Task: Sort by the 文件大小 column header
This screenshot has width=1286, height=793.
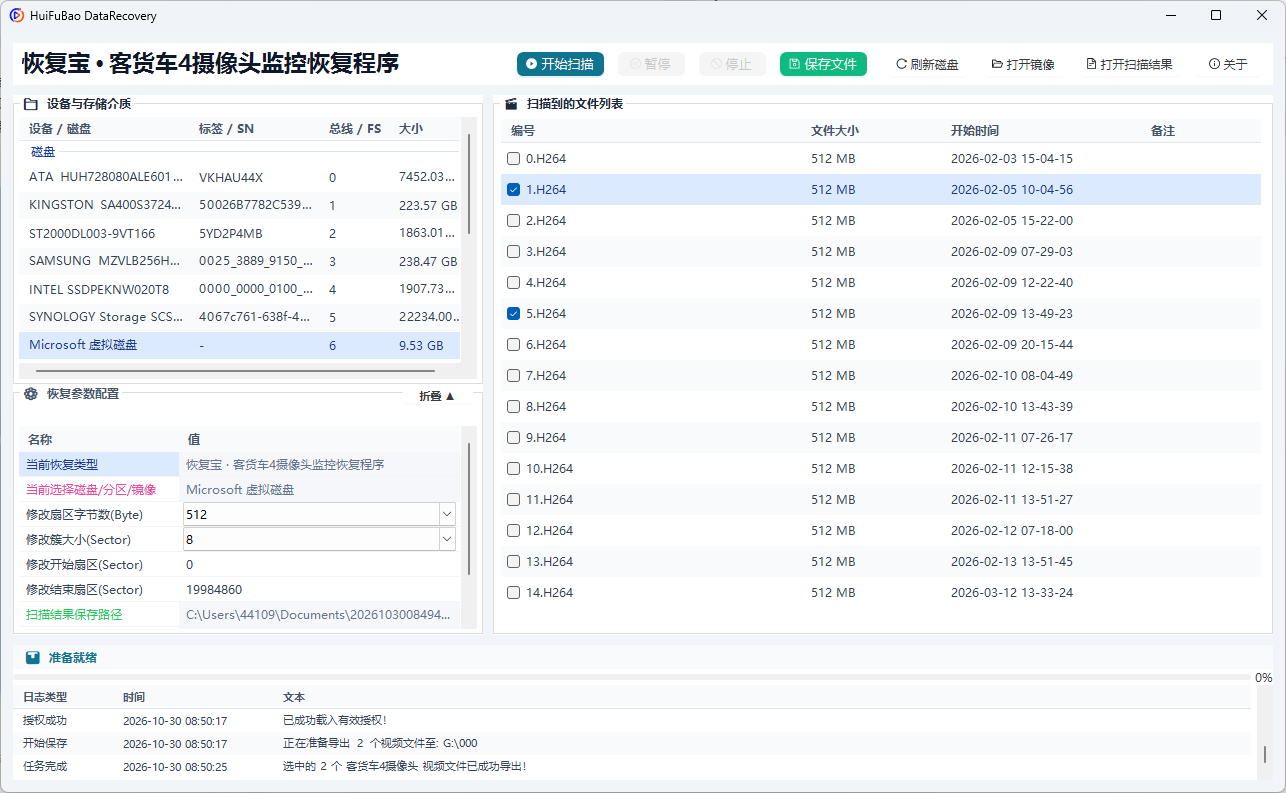Action: pyautogui.click(x=834, y=131)
